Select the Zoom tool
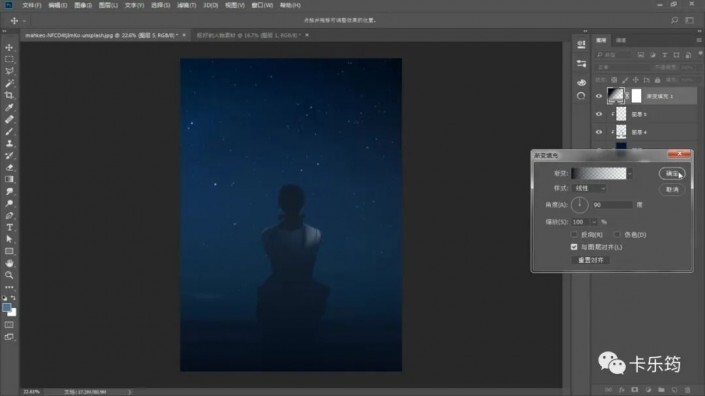 coord(9,275)
